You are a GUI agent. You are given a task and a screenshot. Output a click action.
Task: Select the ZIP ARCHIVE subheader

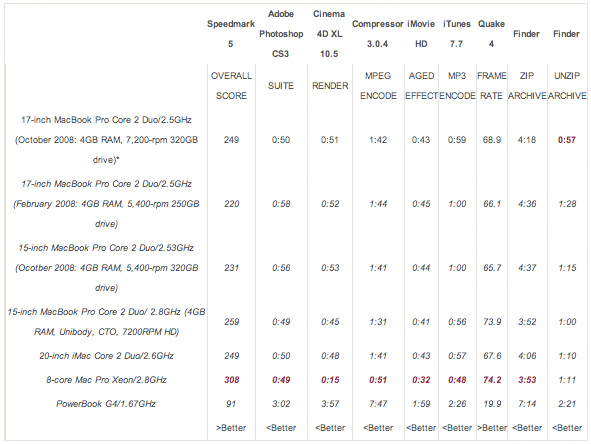pyautogui.click(x=527, y=86)
